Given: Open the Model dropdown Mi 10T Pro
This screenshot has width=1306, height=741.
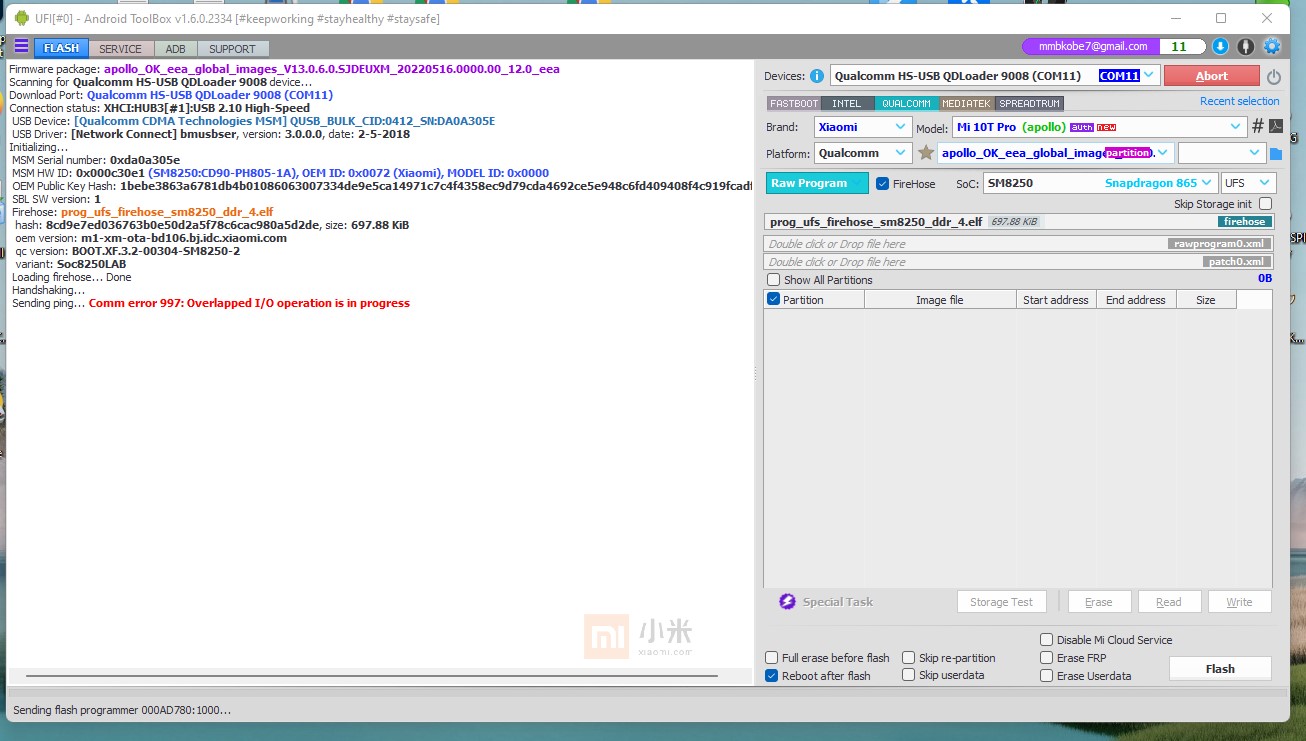Looking at the screenshot, I should [1099, 127].
